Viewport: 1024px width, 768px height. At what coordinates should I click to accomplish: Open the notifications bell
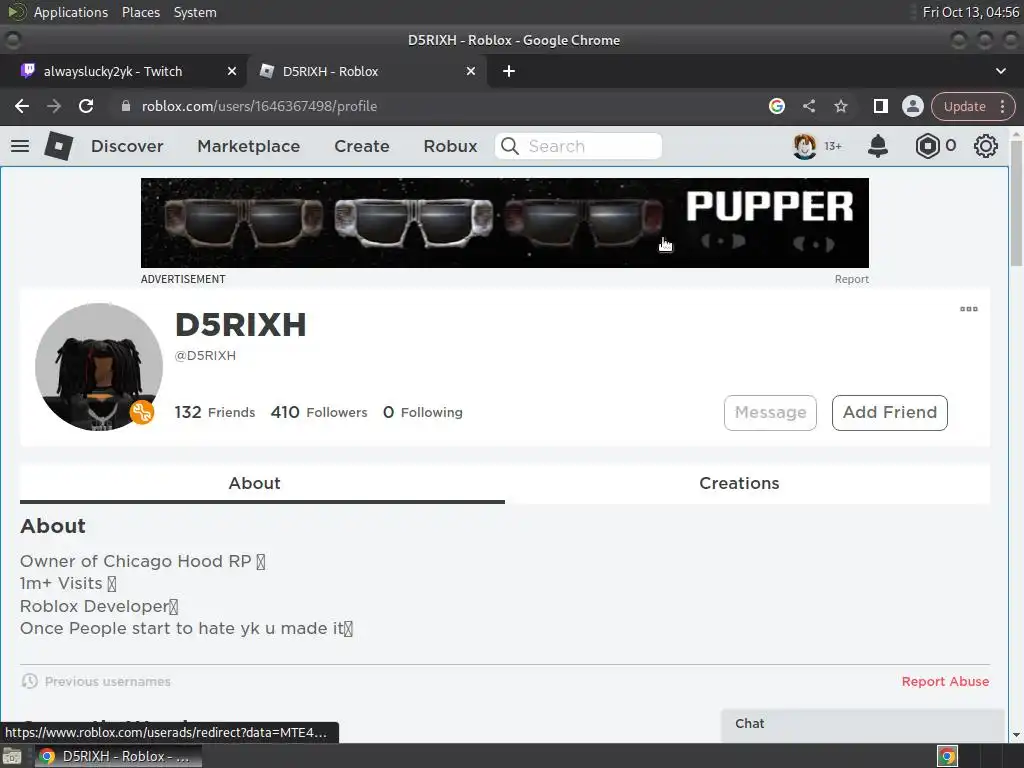(x=878, y=146)
